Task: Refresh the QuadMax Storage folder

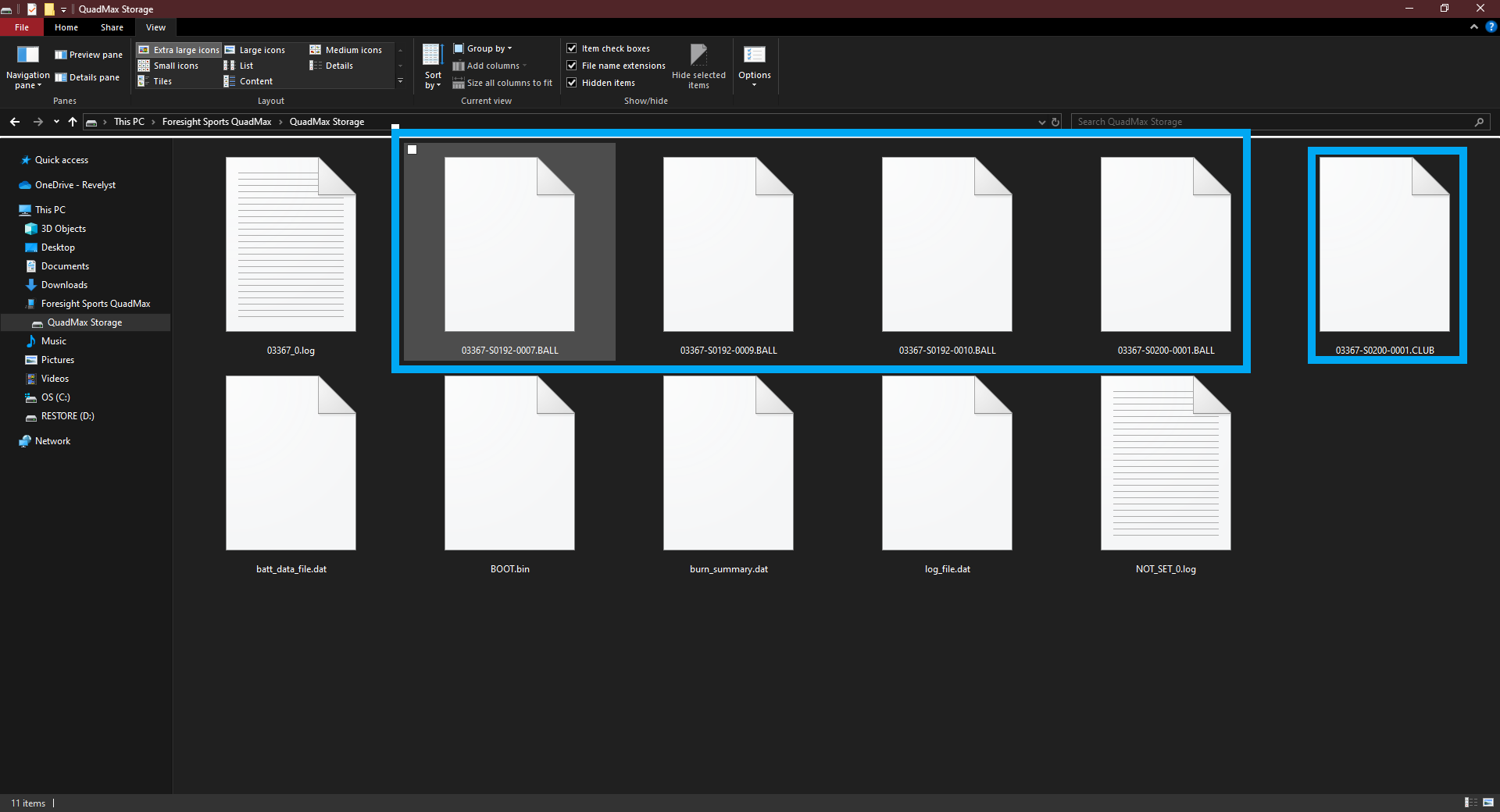Action: pos(1055,122)
